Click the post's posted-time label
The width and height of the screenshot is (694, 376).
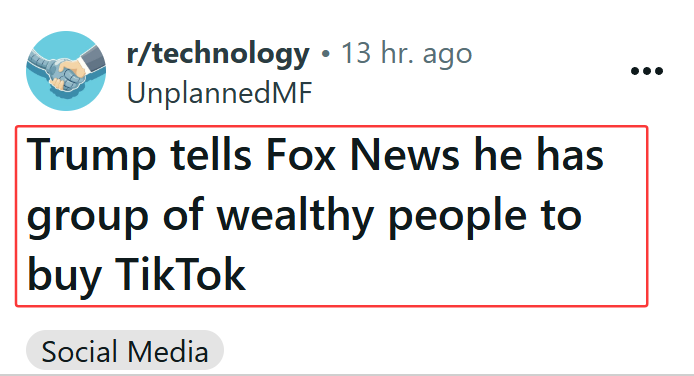[406, 54]
